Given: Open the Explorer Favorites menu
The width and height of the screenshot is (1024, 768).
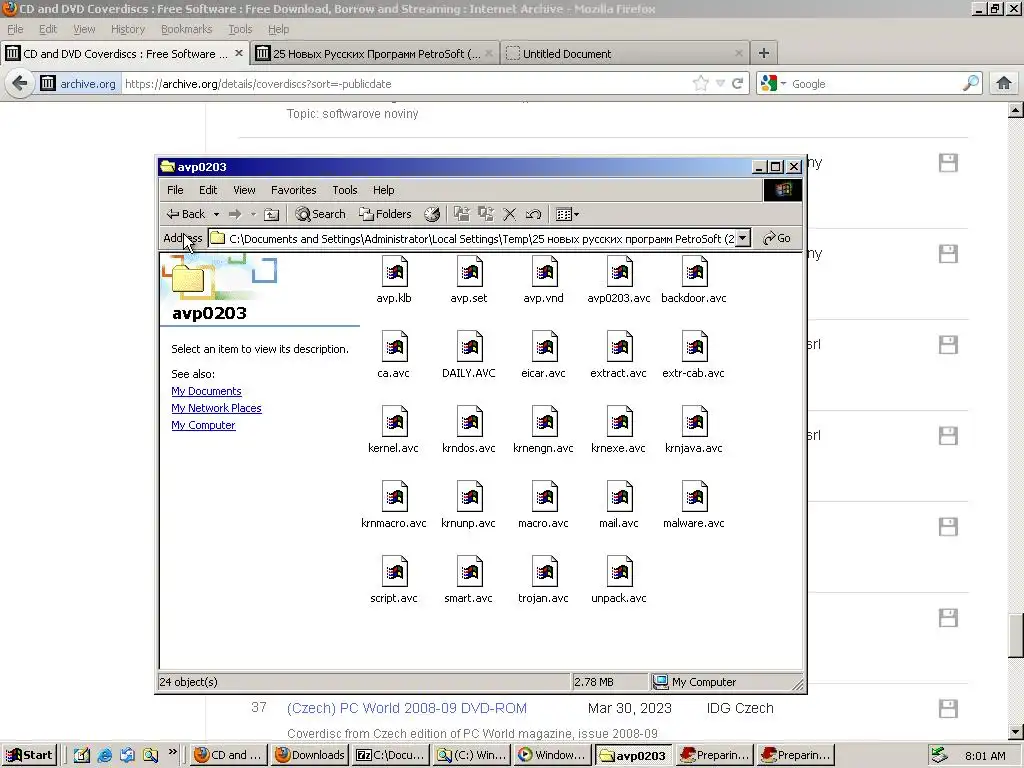Looking at the screenshot, I should tap(293, 190).
